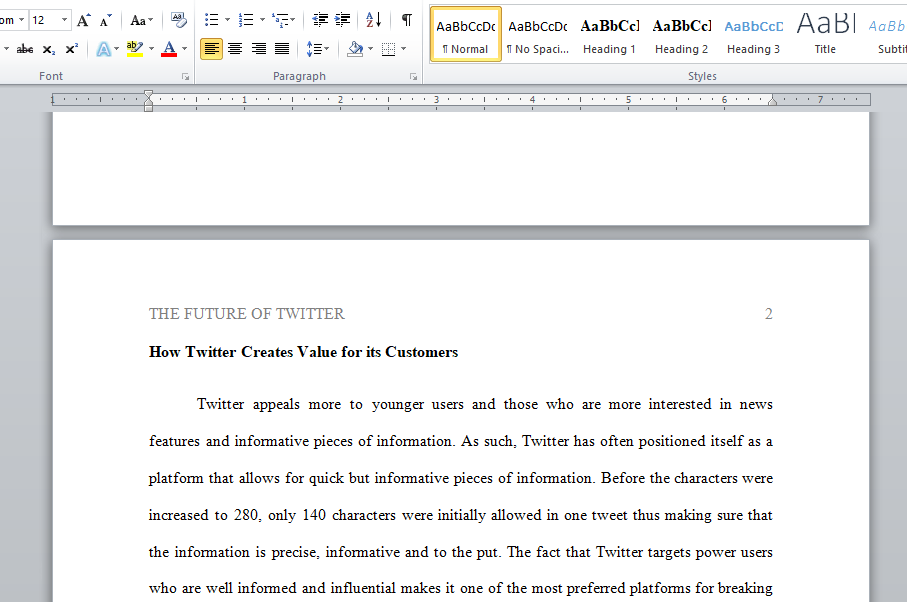This screenshot has height=602, width=907.
Task: Open the Paragraph dialog box launcher
Action: pyautogui.click(x=413, y=76)
